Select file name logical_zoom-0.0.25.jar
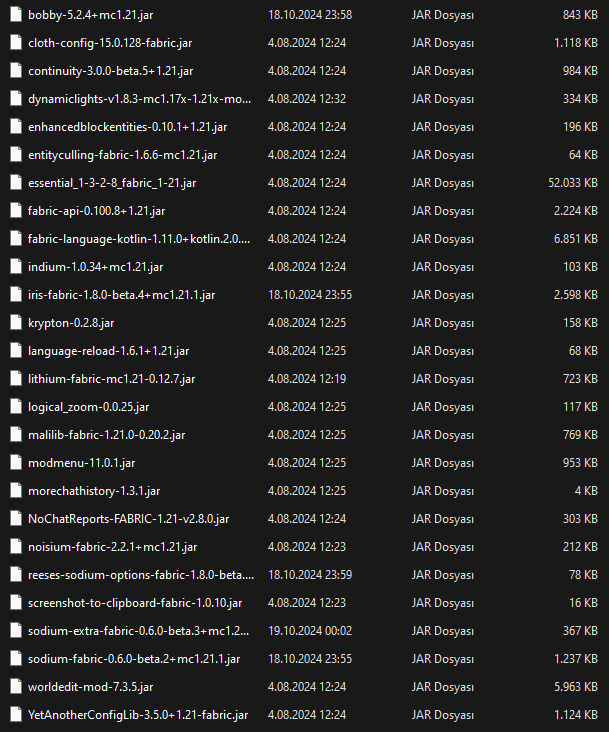 pos(89,407)
